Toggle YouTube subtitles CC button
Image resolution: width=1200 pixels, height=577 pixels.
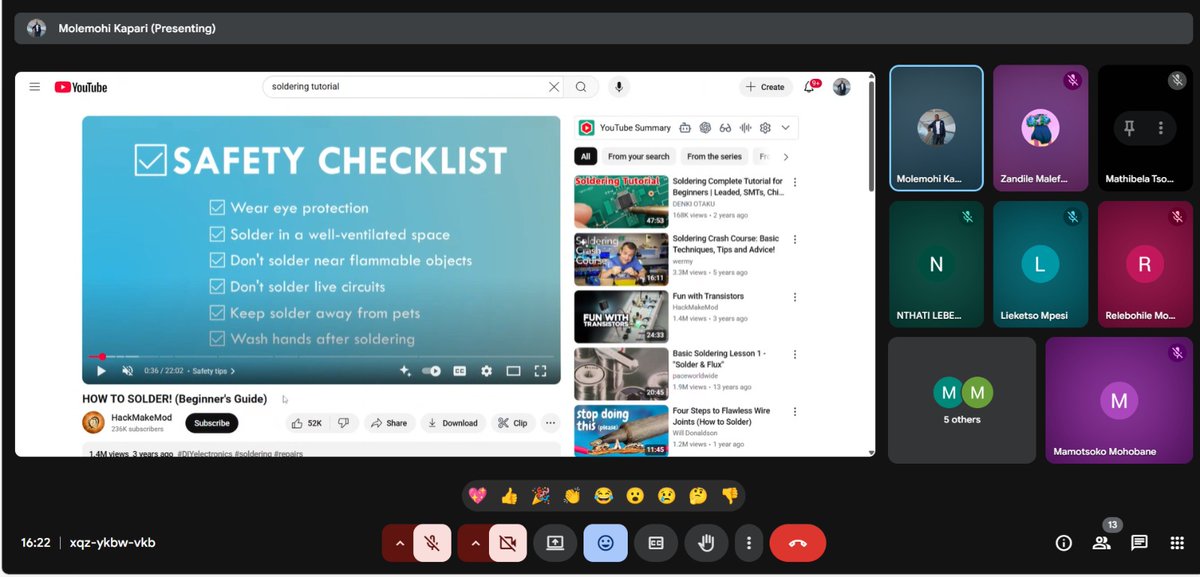[x=460, y=371]
